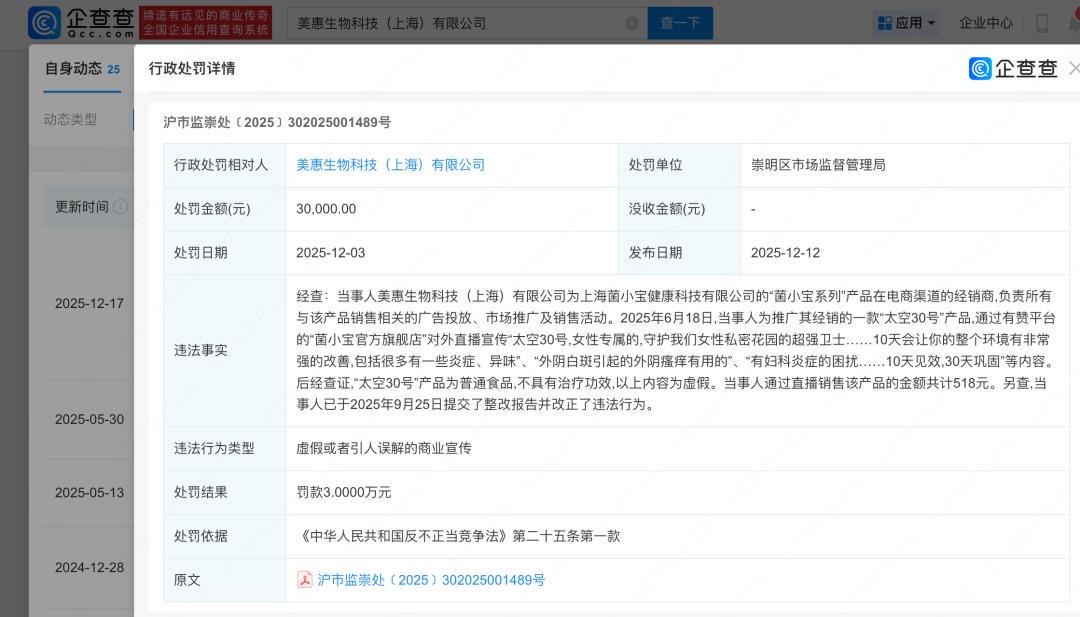Click the 更新时间 column header

(x=81, y=207)
